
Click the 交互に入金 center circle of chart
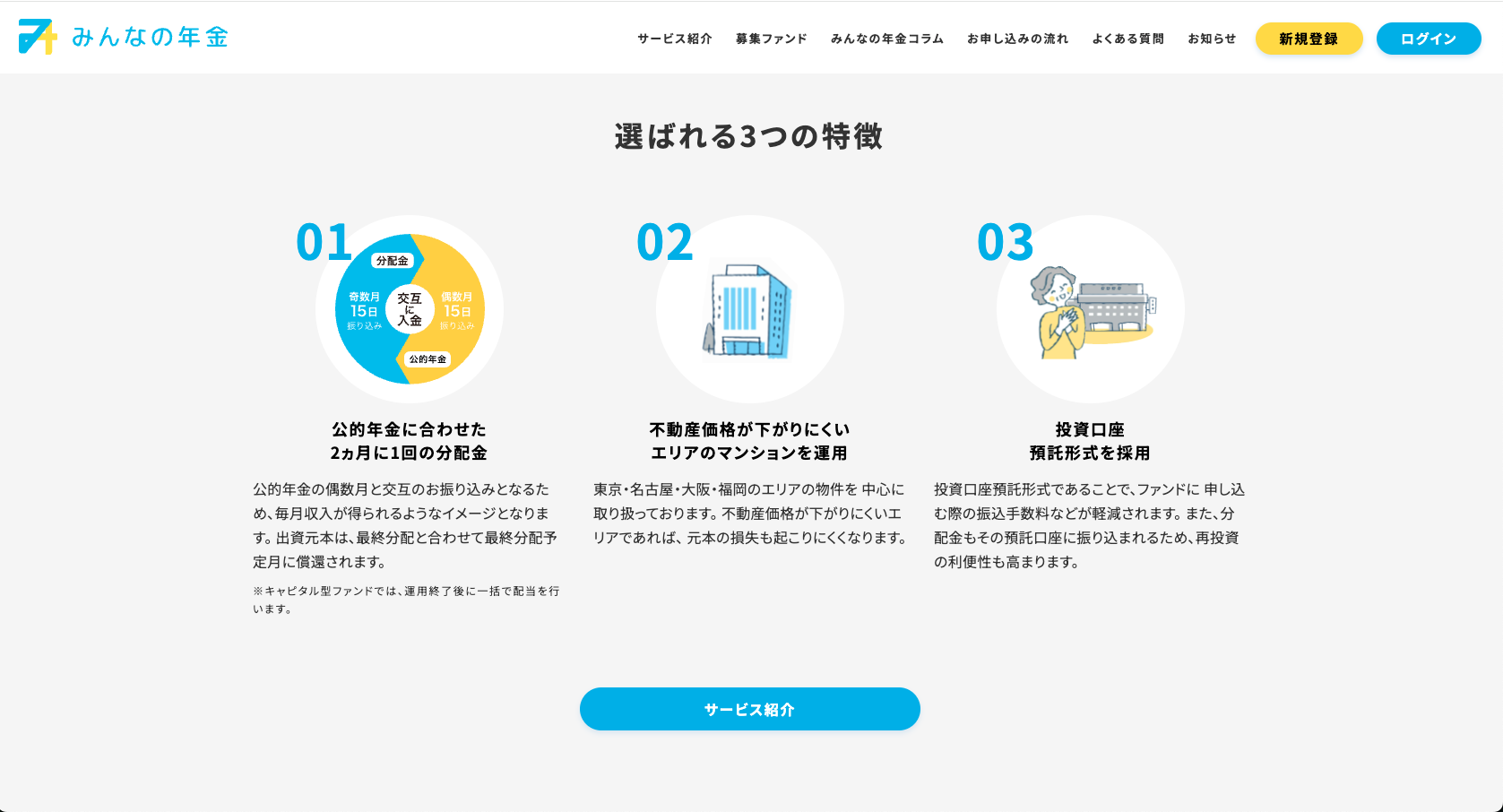pyautogui.click(x=410, y=309)
